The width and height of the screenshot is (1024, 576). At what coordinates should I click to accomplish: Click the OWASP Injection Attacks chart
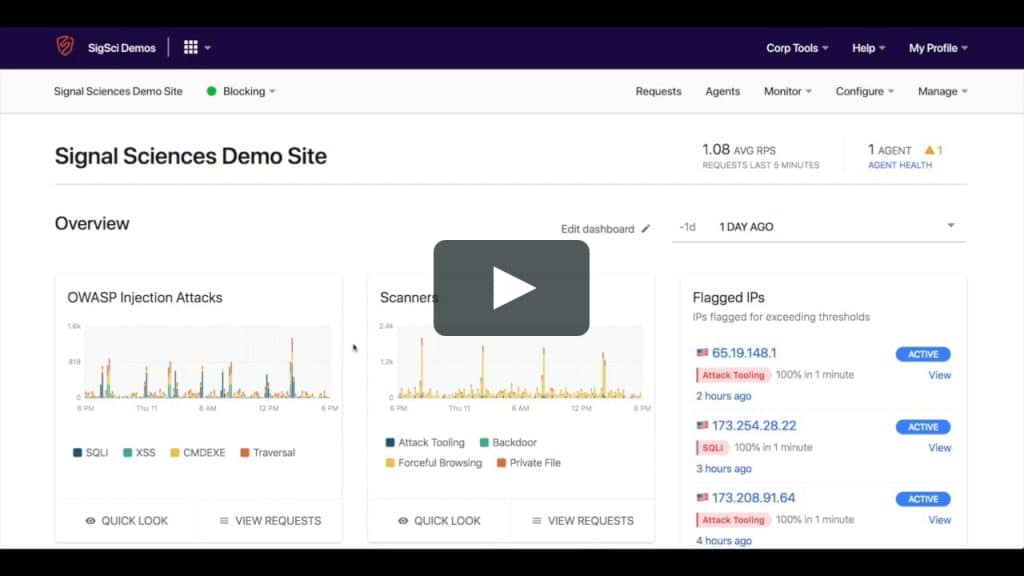(x=204, y=367)
